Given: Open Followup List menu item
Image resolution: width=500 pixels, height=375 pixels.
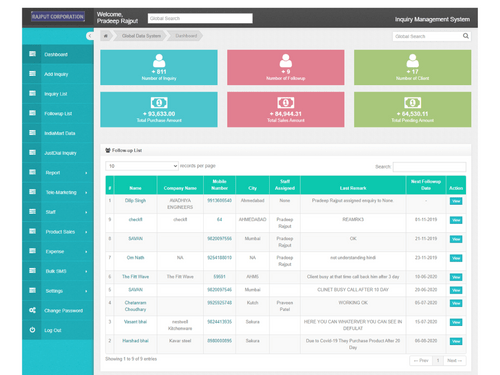Looking at the screenshot, I should click(x=58, y=113).
